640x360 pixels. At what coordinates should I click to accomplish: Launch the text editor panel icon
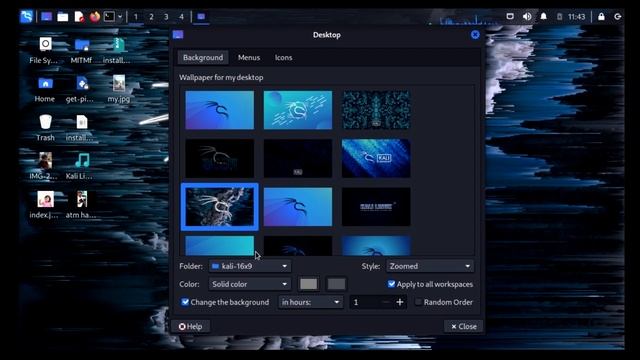point(79,17)
